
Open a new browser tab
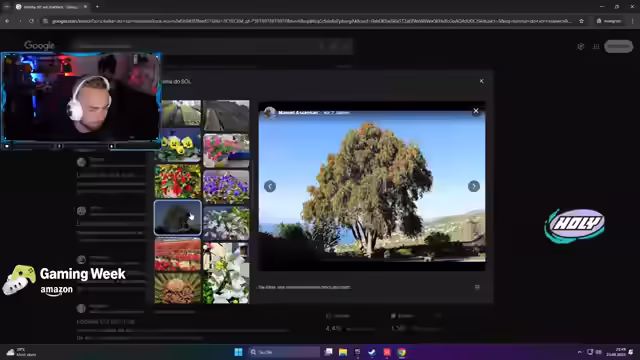click(97, 7)
